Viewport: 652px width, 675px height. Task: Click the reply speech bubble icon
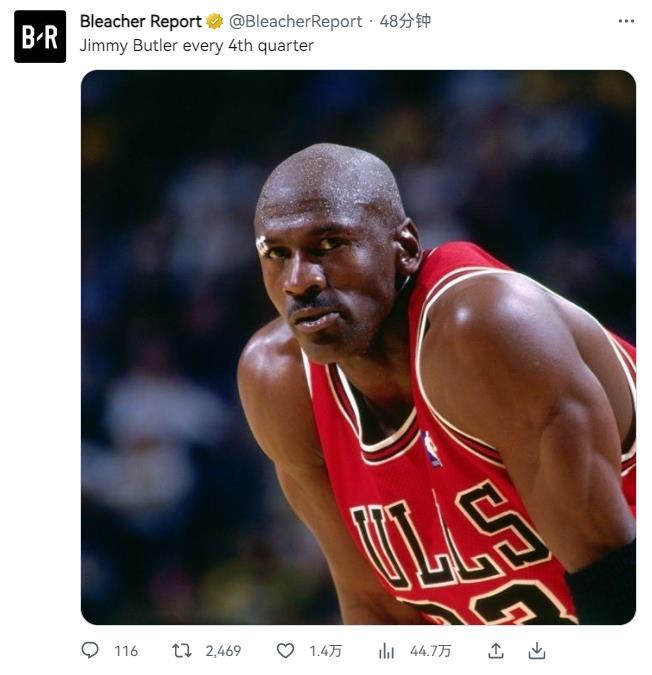point(90,650)
